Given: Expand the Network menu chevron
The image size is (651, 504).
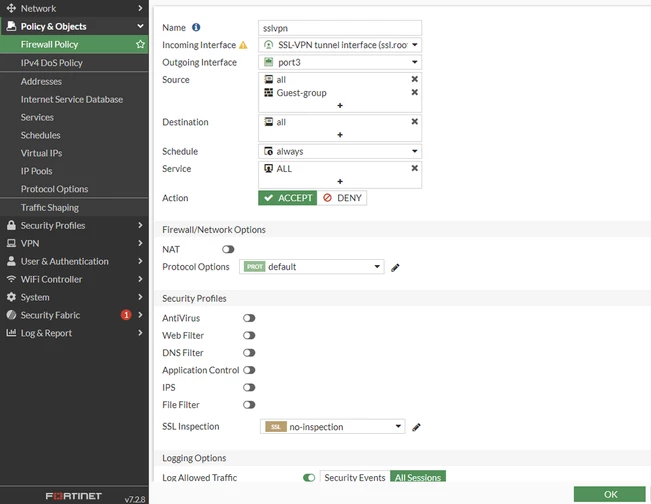Looking at the screenshot, I should click(140, 8).
